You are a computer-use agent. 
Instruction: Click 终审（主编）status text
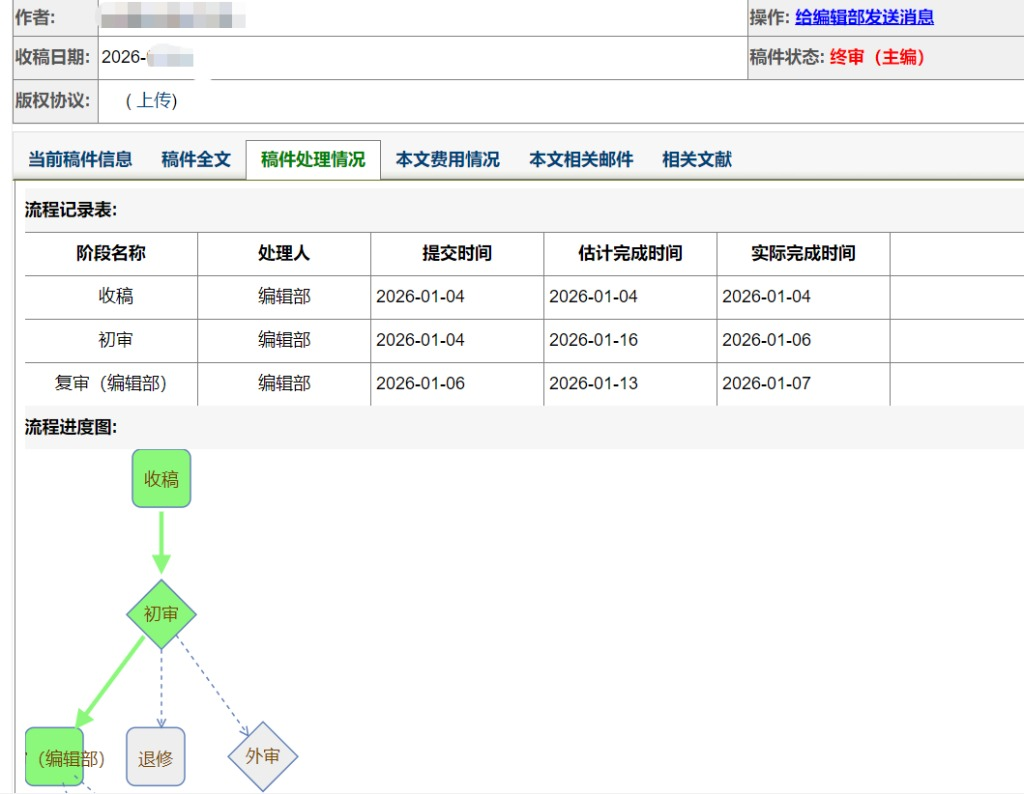878,58
